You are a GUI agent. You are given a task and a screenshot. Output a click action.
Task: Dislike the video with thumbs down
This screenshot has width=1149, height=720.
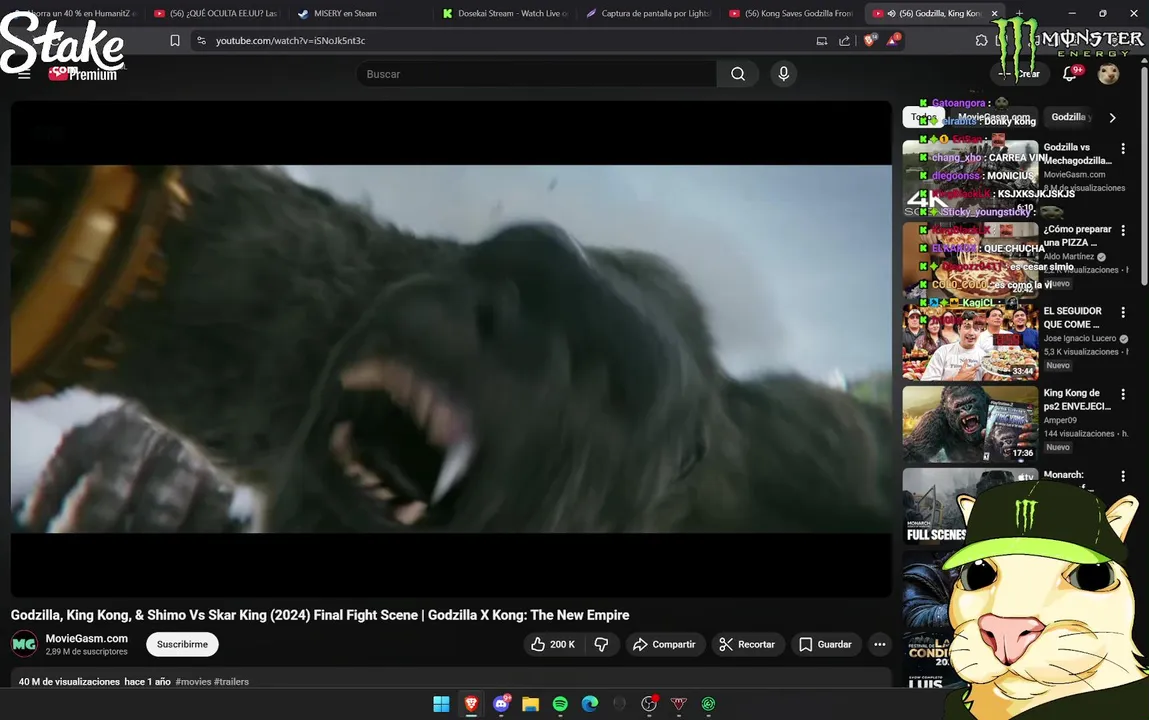[x=602, y=645]
